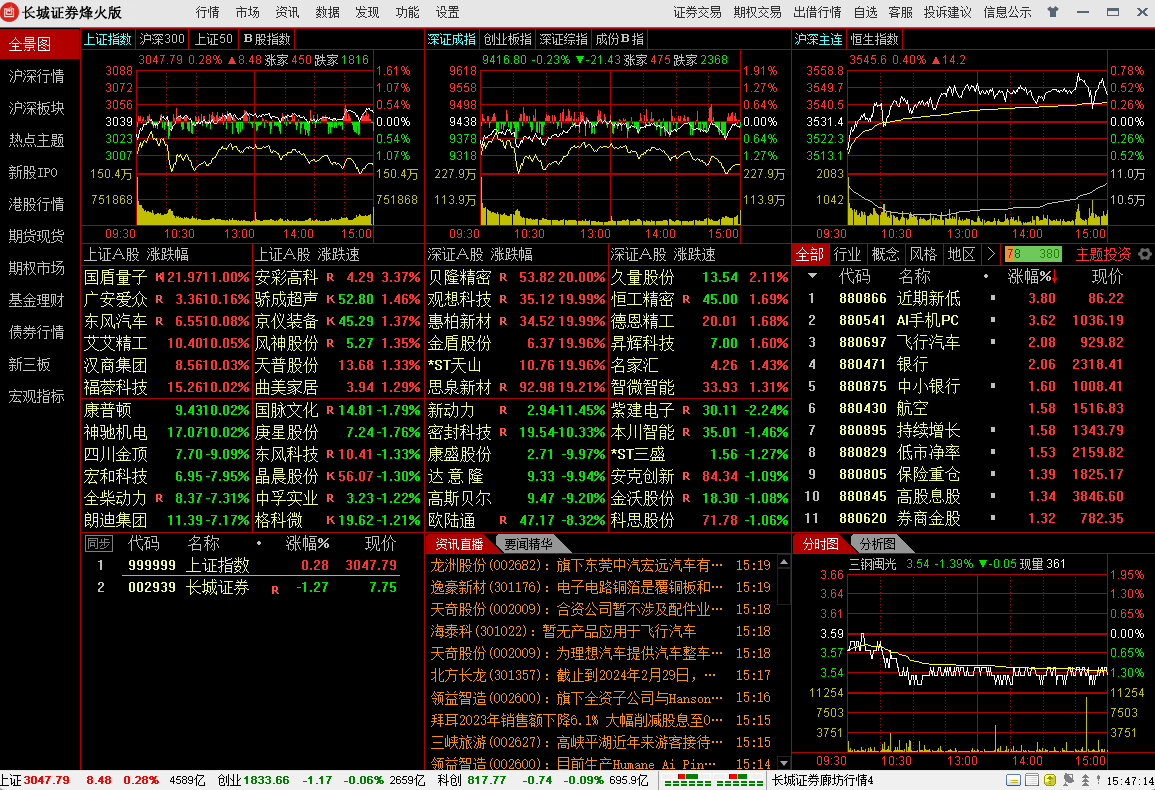The image size is (1155, 790).
Task: Select 基金理财 in the left sidebar
Action: (37, 301)
